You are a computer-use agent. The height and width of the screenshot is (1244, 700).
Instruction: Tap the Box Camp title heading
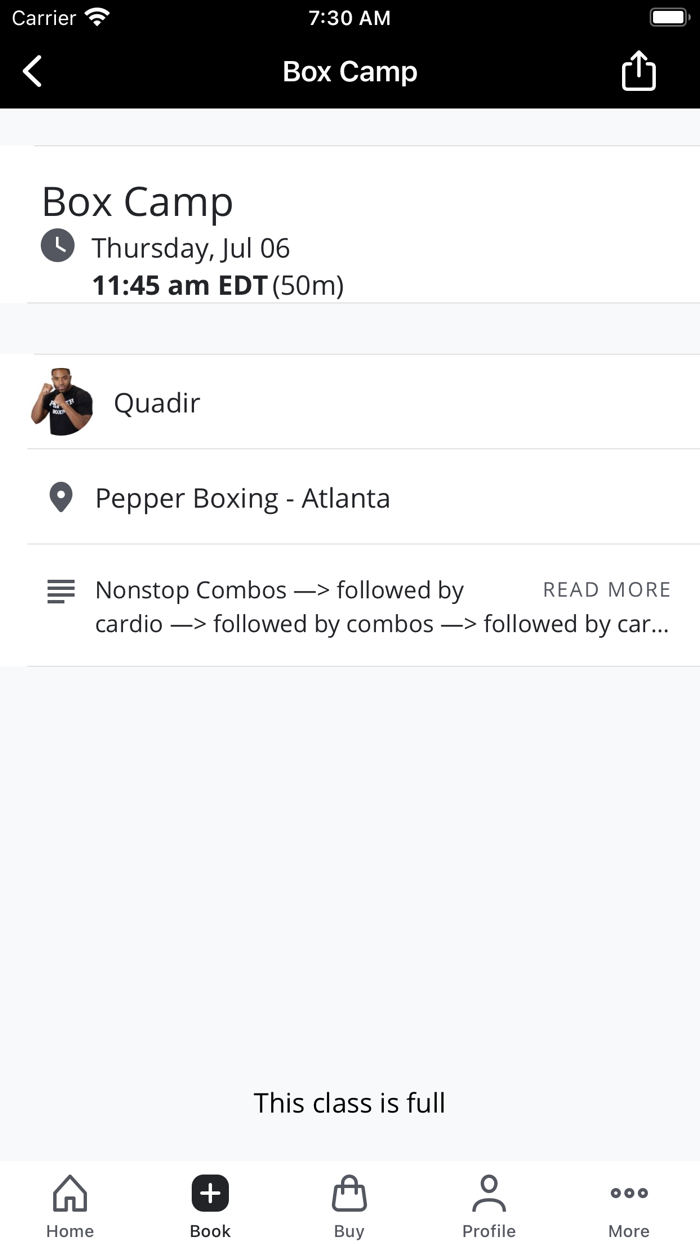pyautogui.click(x=136, y=202)
